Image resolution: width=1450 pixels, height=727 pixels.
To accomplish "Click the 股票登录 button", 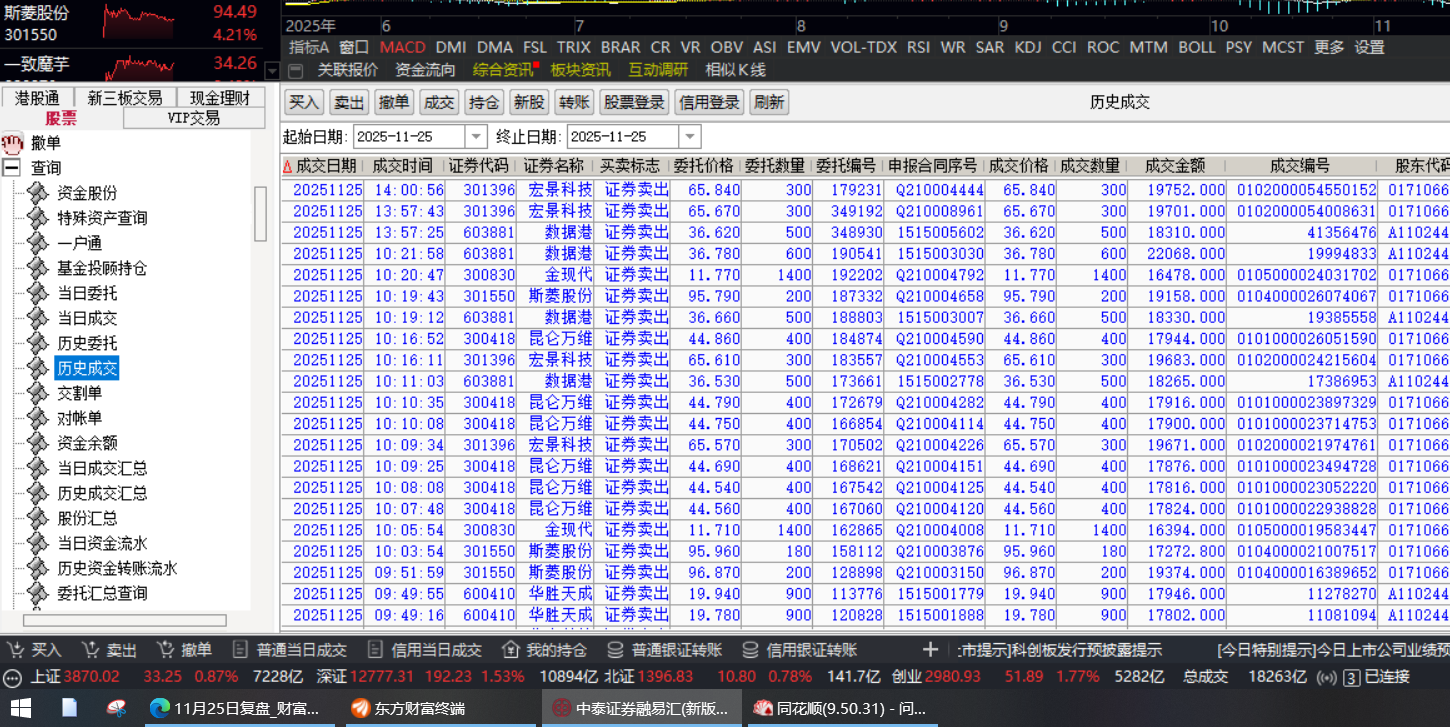I will [x=634, y=102].
